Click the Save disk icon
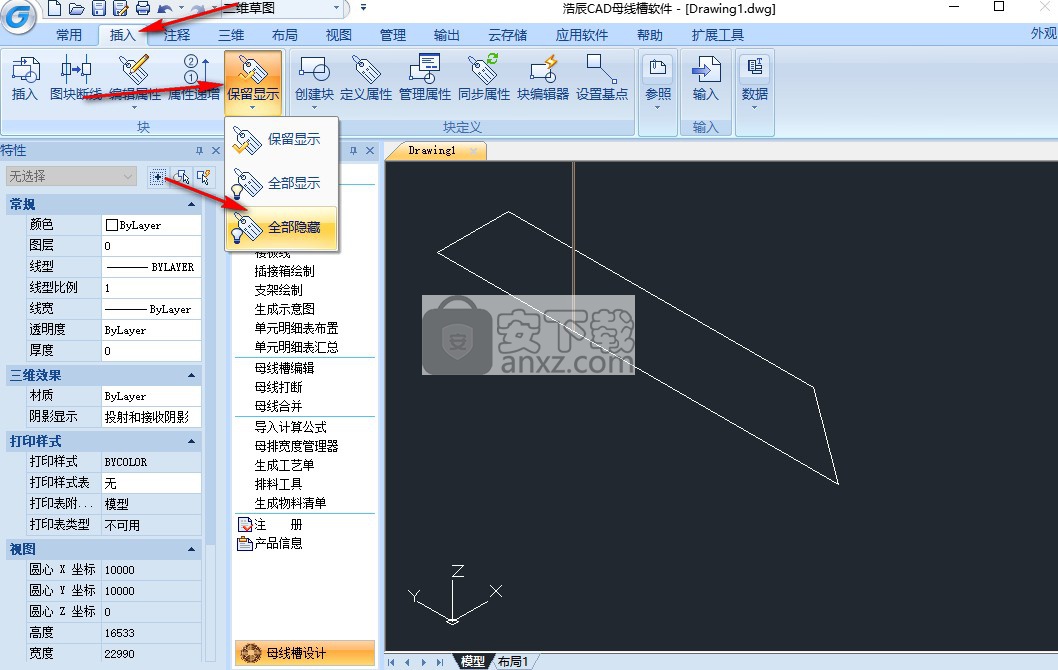The width and height of the screenshot is (1058, 670). click(x=99, y=9)
